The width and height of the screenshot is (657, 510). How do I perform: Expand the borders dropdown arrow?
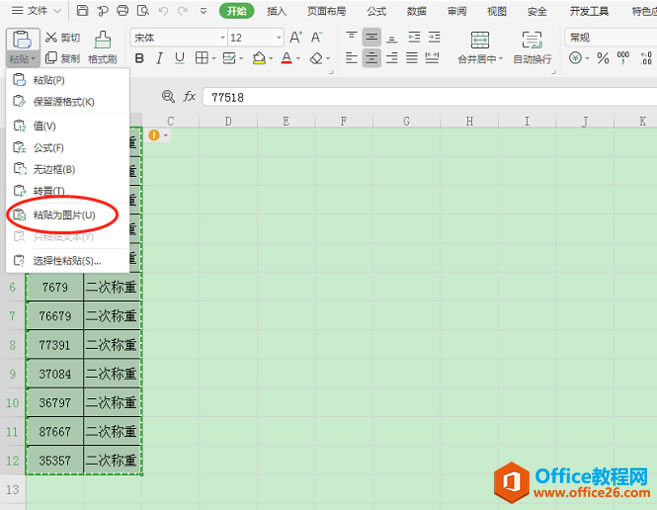click(x=214, y=58)
